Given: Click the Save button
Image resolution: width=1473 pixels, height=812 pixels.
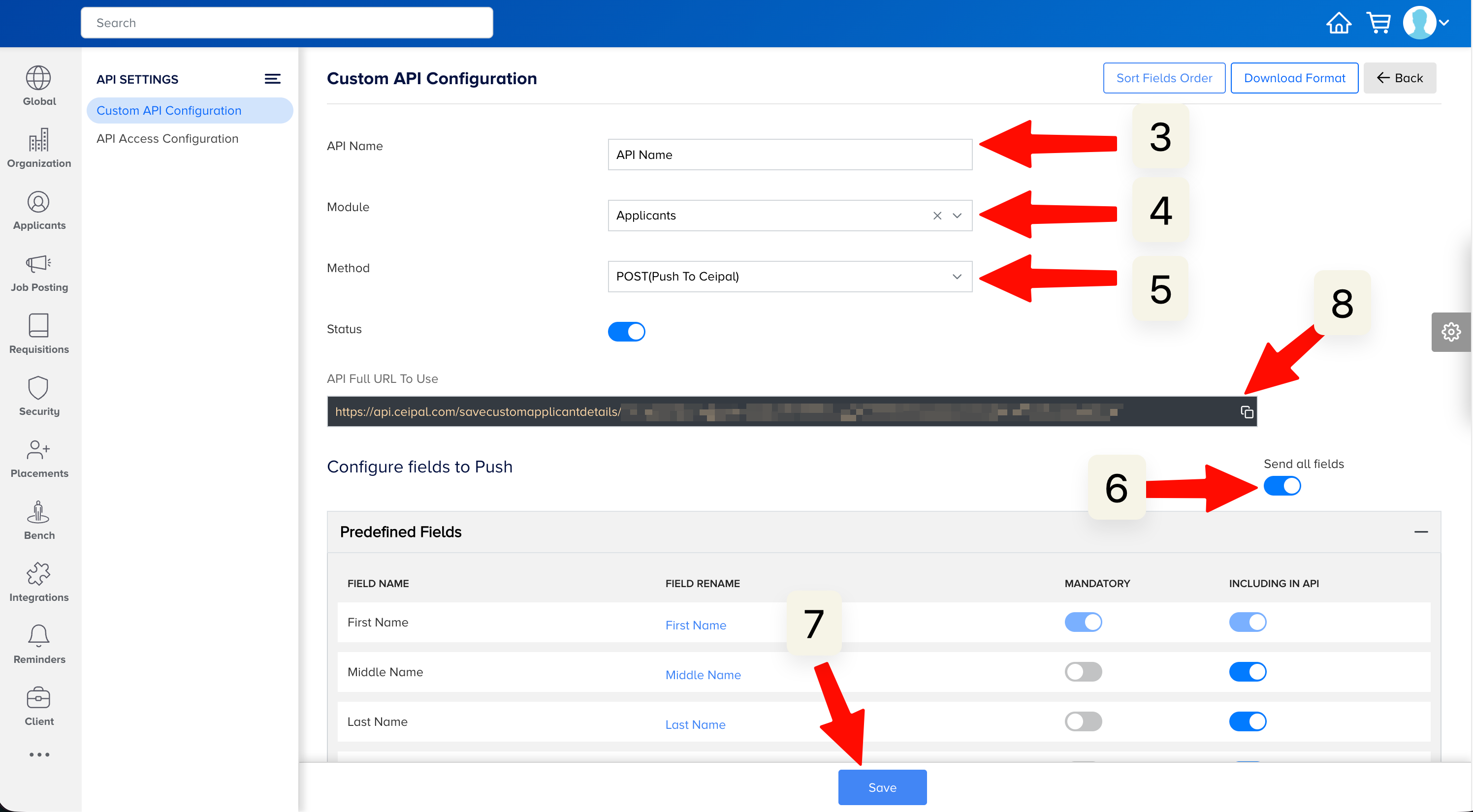Looking at the screenshot, I should 882,787.
